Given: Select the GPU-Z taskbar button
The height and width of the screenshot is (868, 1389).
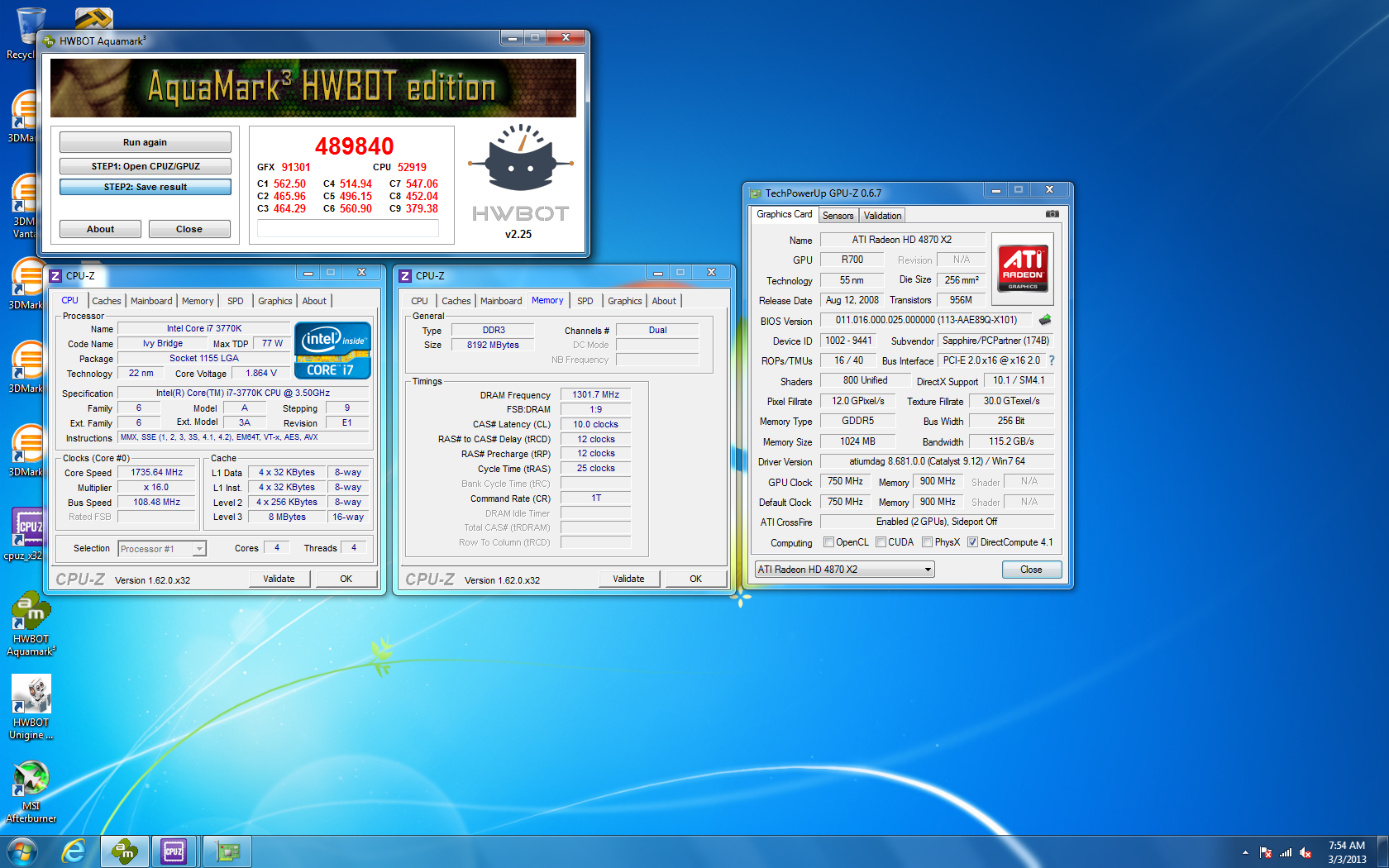Looking at the screenshot, I should [x=227, y=851].
